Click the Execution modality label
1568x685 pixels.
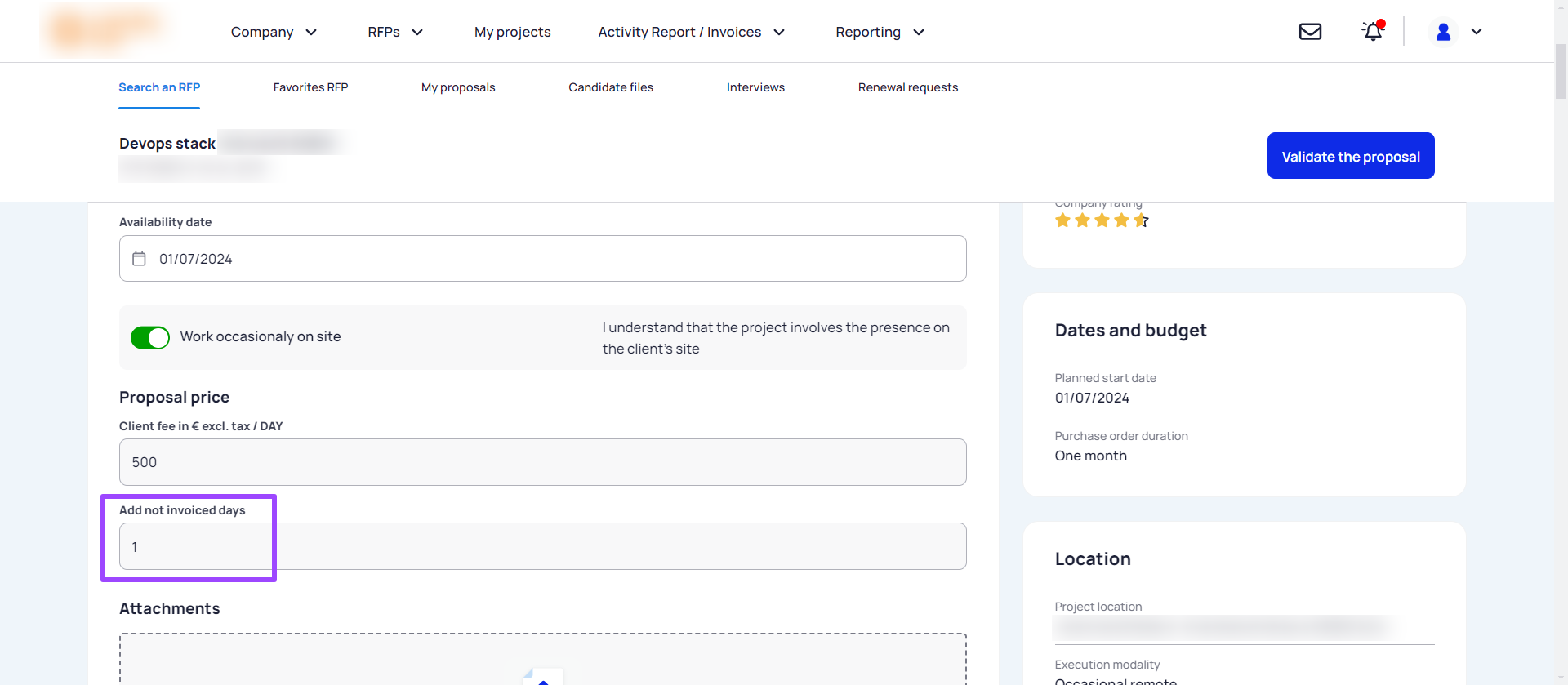point(1107,665)
